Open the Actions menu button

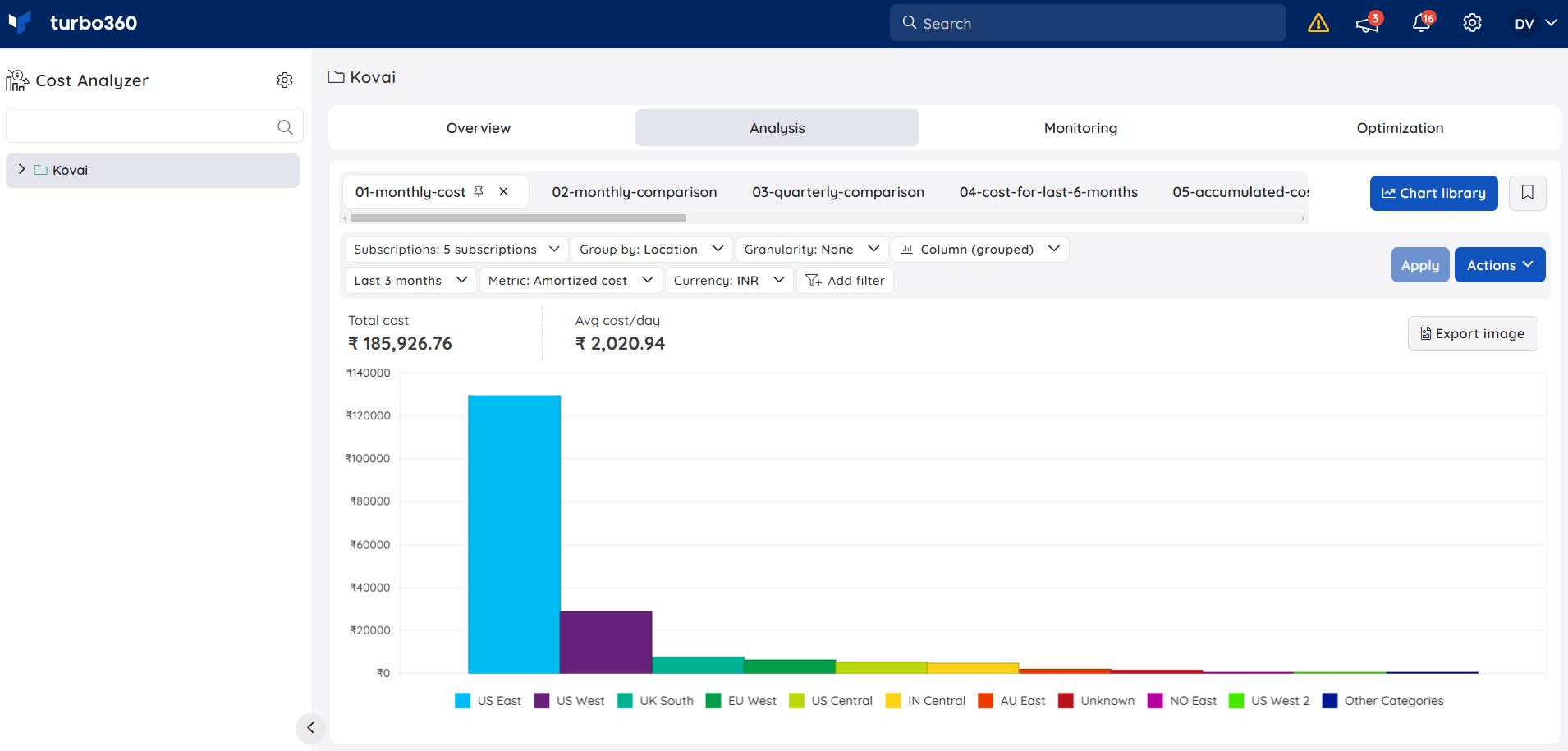click(x=1500, y=265)
